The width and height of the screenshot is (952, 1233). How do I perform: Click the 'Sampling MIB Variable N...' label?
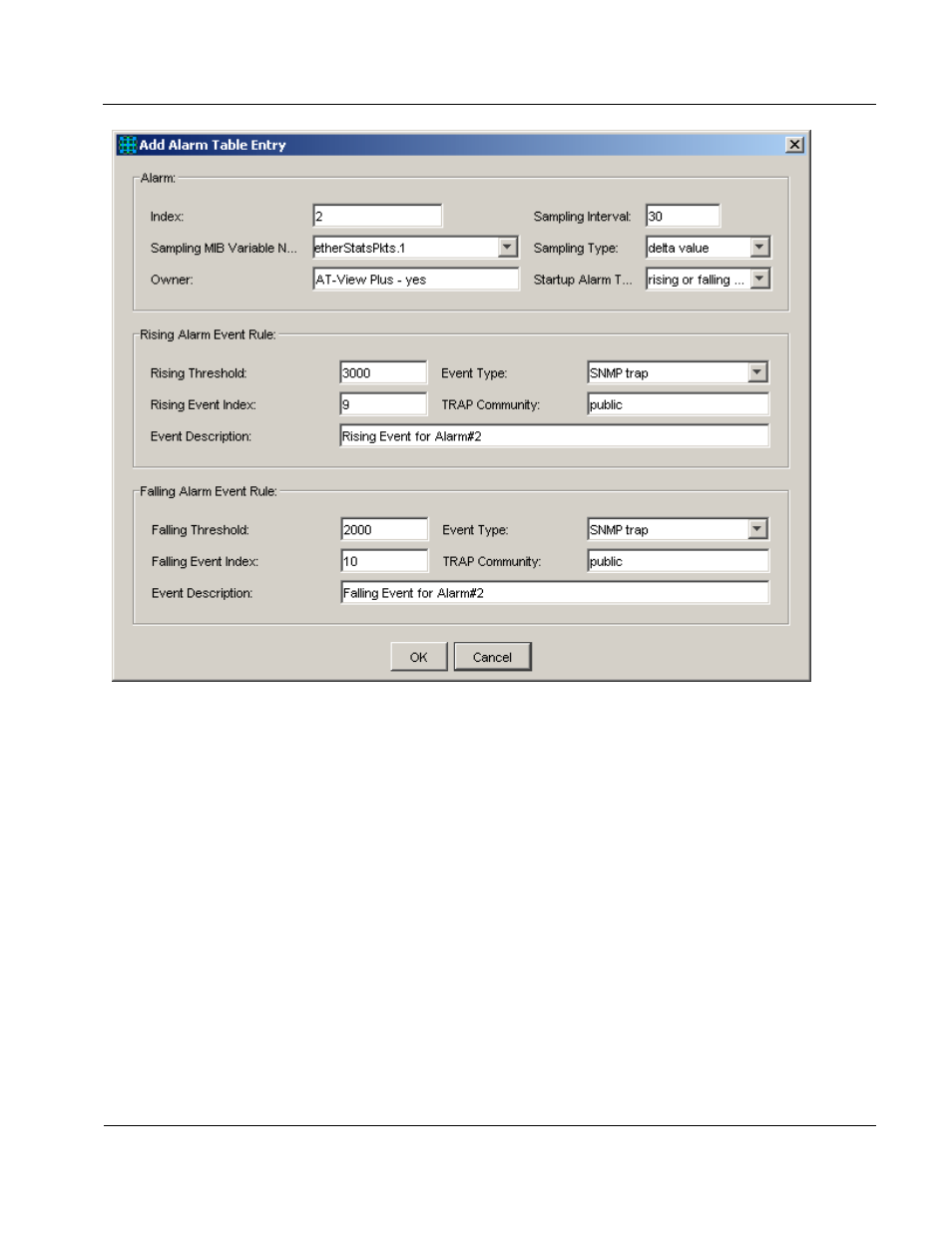point(224,249)
